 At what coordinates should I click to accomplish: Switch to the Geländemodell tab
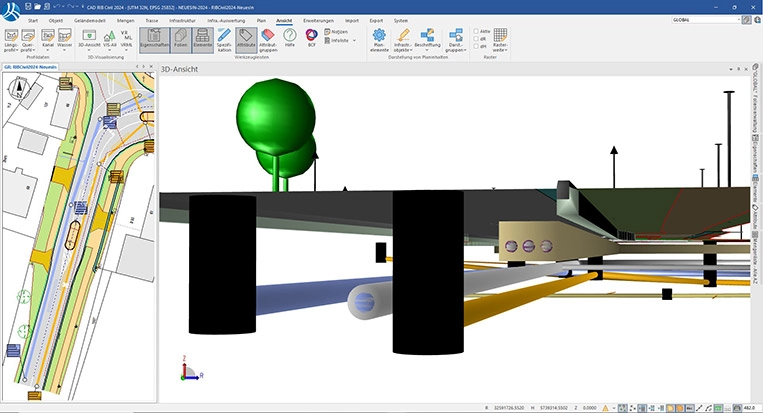tap(90, 20)
